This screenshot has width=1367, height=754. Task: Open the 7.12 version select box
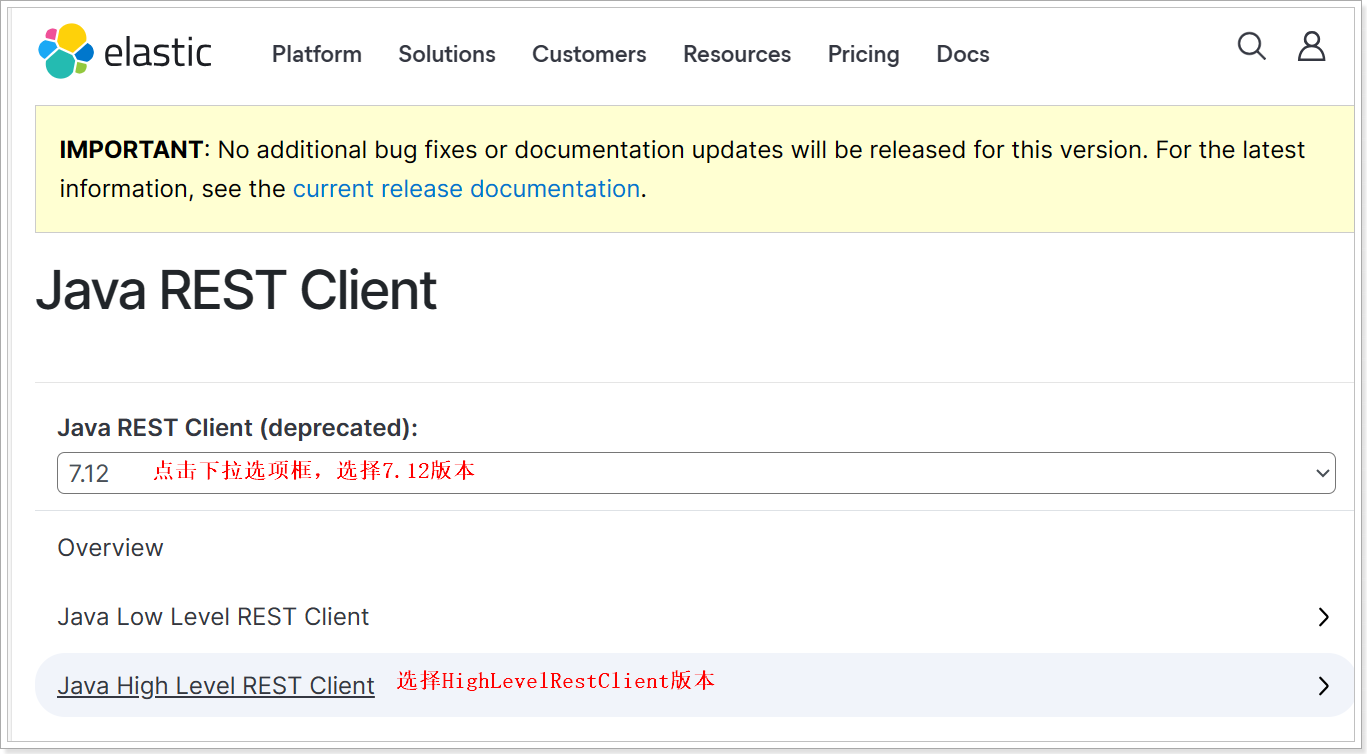(x=695, y=472)
